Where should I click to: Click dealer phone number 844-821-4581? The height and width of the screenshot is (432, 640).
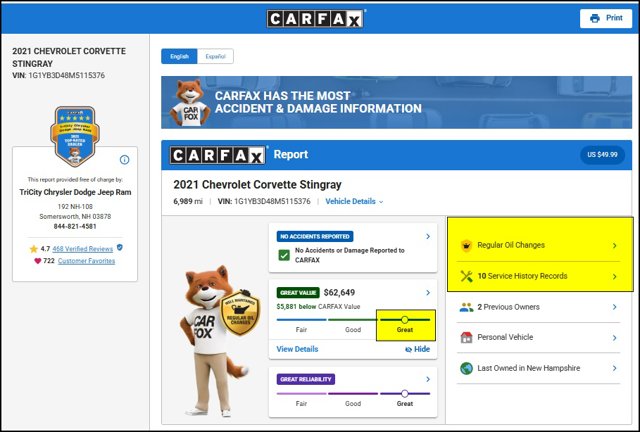[75, 226]
